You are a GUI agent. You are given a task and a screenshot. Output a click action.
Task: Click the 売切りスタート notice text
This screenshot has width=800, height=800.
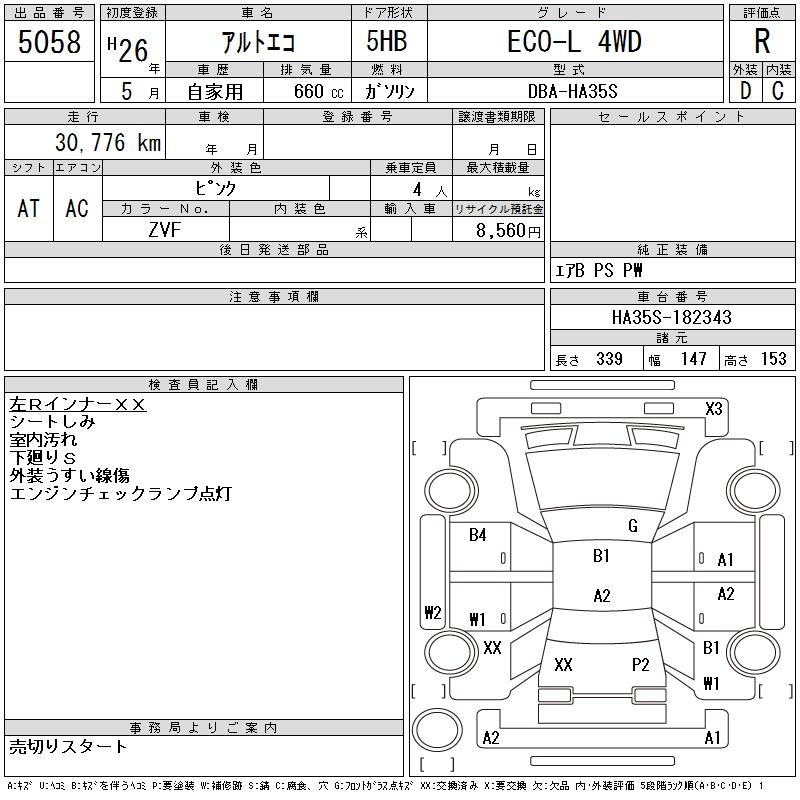[68, 746]
